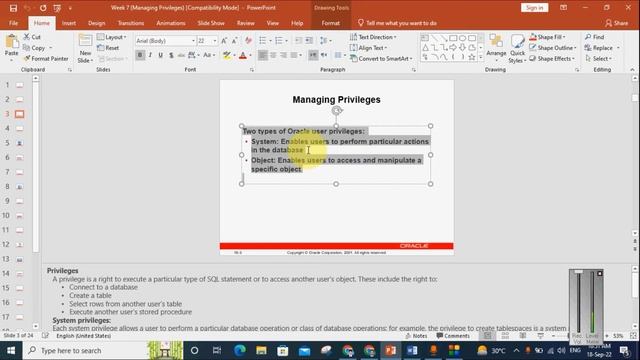Start the slide show from status bar
The height and width of the screenshot is (360, 640).
tap(540, 336)
